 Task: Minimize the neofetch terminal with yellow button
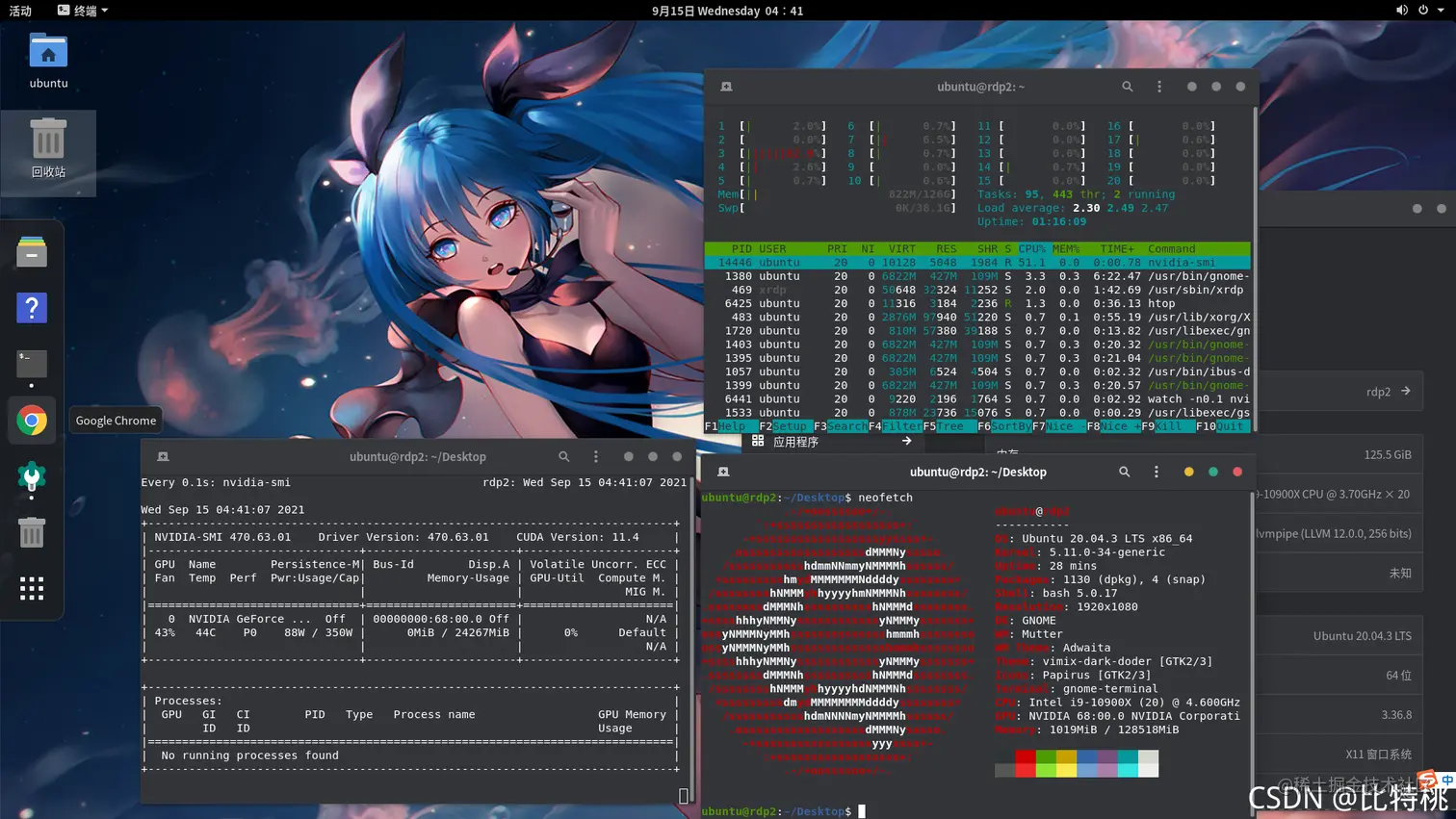pyautogui.click(x=1188, y=472)
